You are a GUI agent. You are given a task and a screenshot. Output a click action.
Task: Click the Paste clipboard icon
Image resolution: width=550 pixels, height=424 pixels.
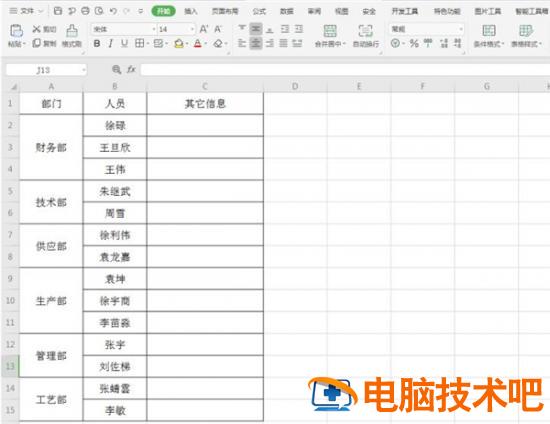(x=16, y=31)
